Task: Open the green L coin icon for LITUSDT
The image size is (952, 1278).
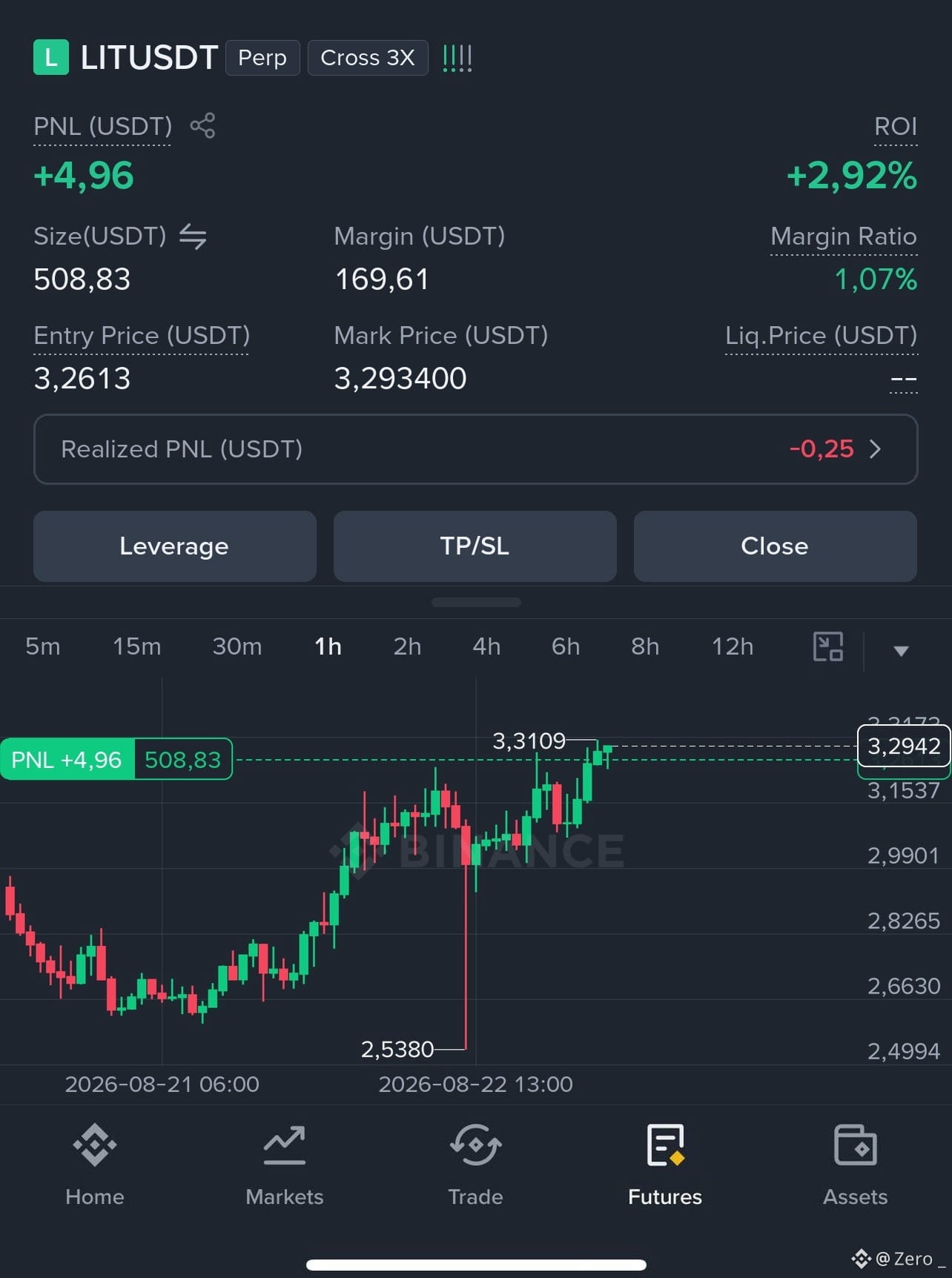Action: click(x=51, y=57)
